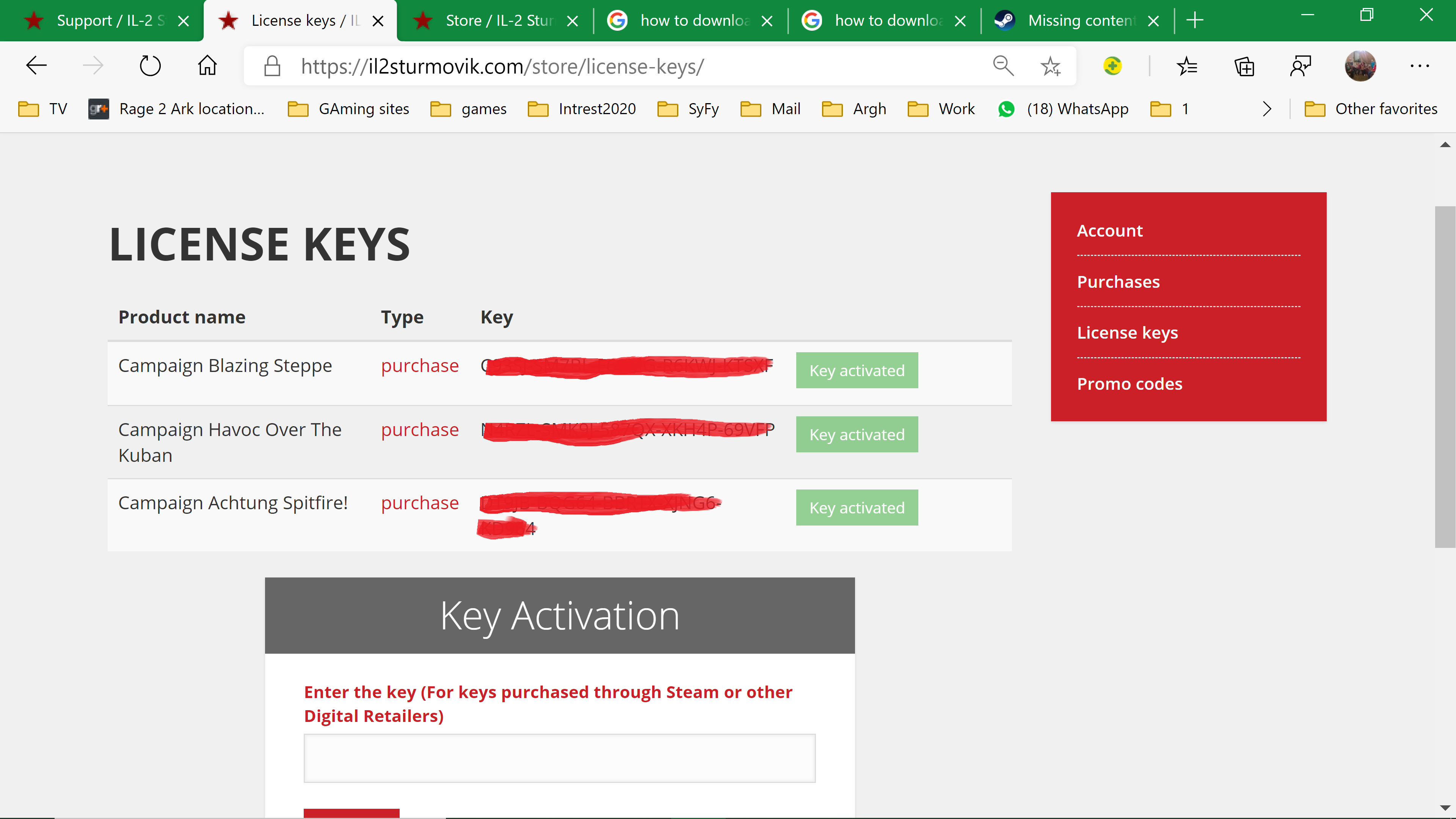The width and height of the screenshot is (1456, 819).
Task: Open the Settings and more ellipsis menu
Action: point(1419,66)
